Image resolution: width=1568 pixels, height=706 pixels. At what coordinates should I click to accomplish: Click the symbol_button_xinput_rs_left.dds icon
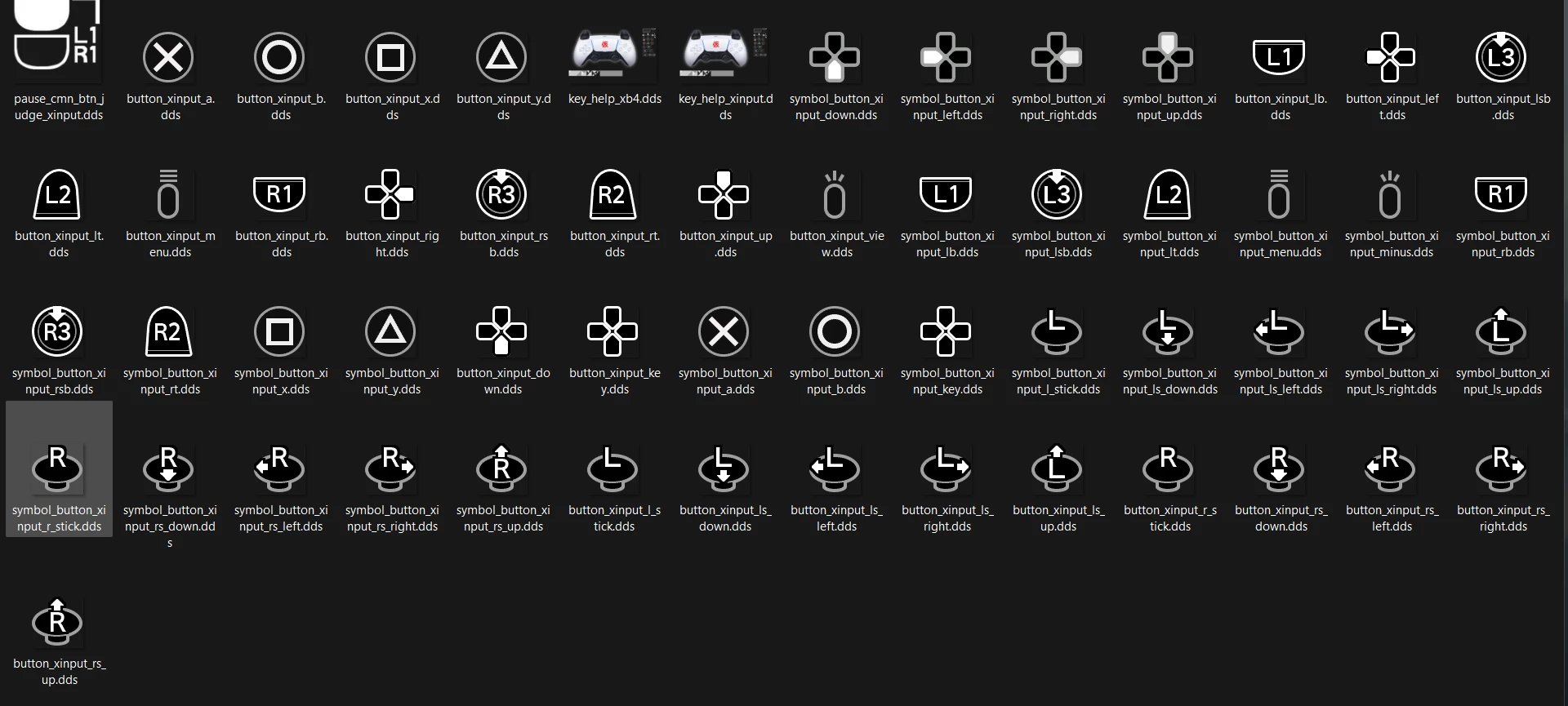click(279, 468)
